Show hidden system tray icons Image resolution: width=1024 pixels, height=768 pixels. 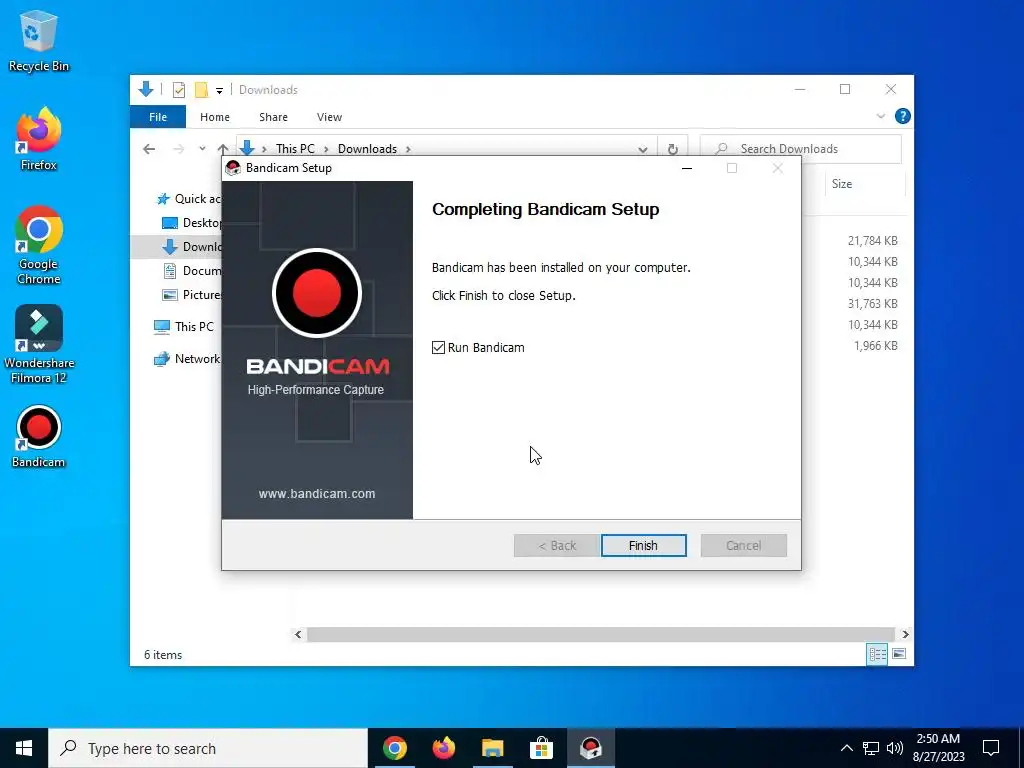coord(846,748)
